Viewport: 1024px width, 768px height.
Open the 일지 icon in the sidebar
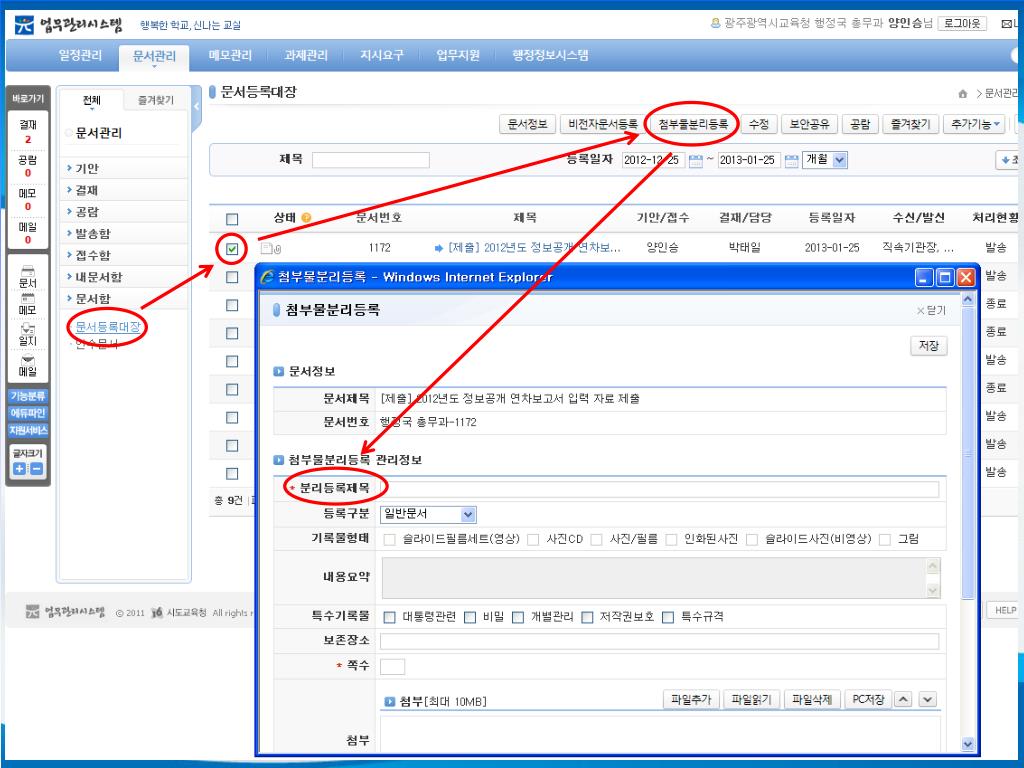(x=27, y=334)
